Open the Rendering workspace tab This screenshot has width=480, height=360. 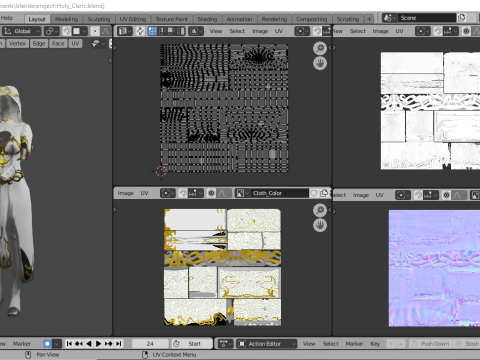point(274,19)
